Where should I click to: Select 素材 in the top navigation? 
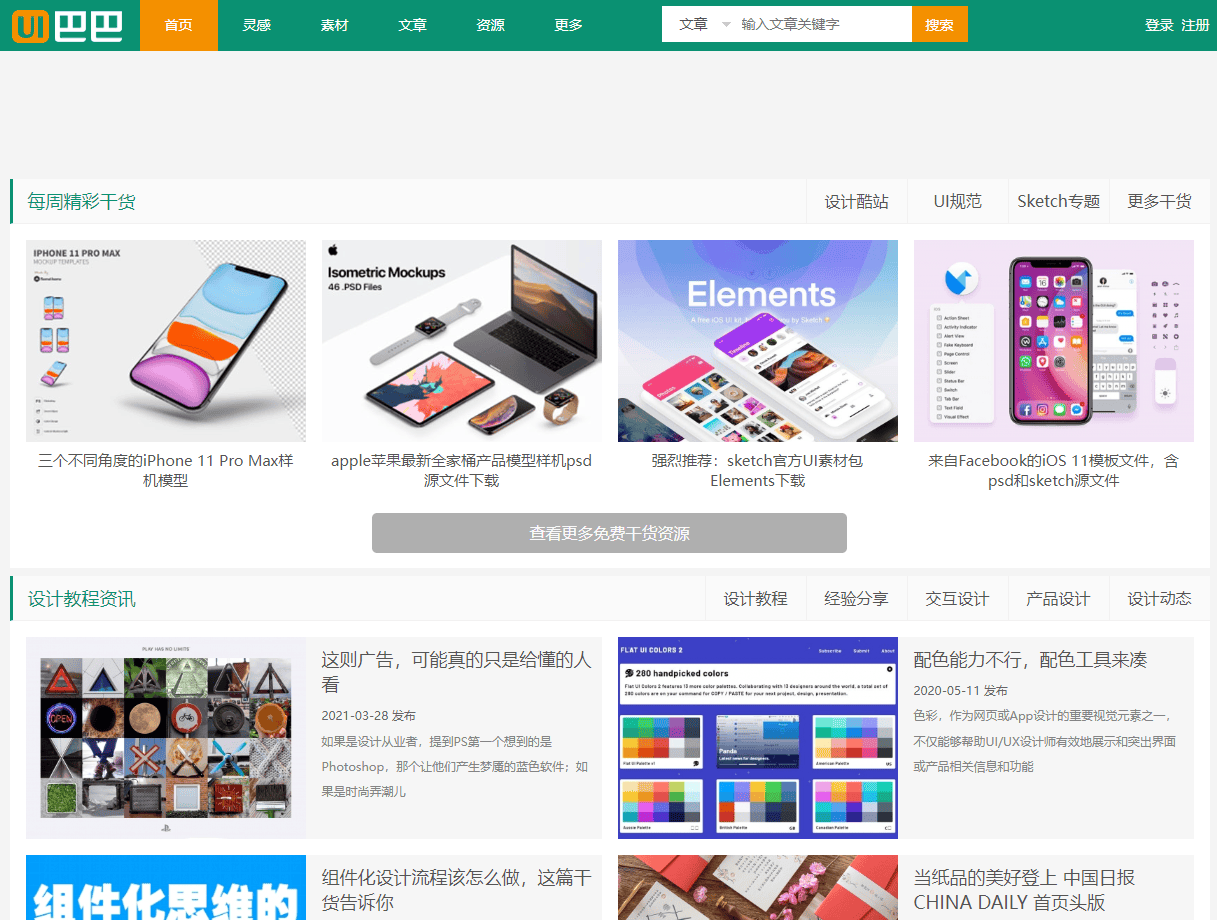click(x=335, y=25)
